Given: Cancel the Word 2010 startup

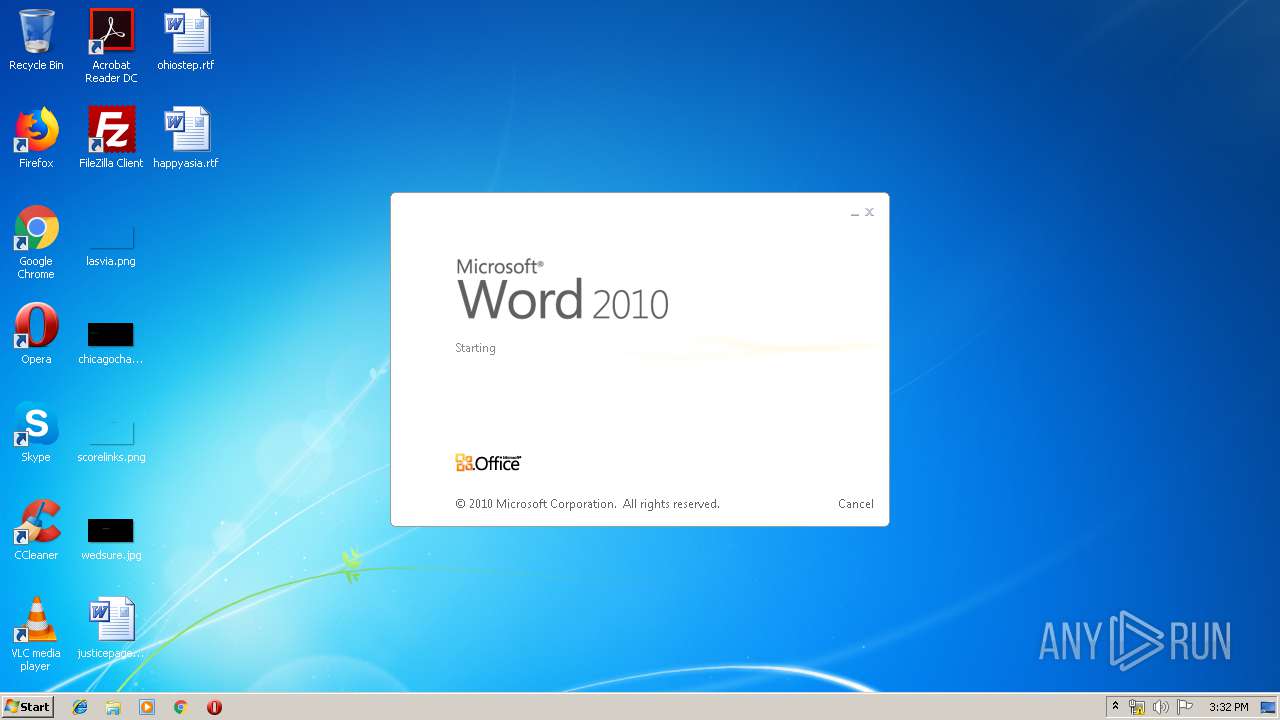Looking at the screenshot, I should [856, 504].
